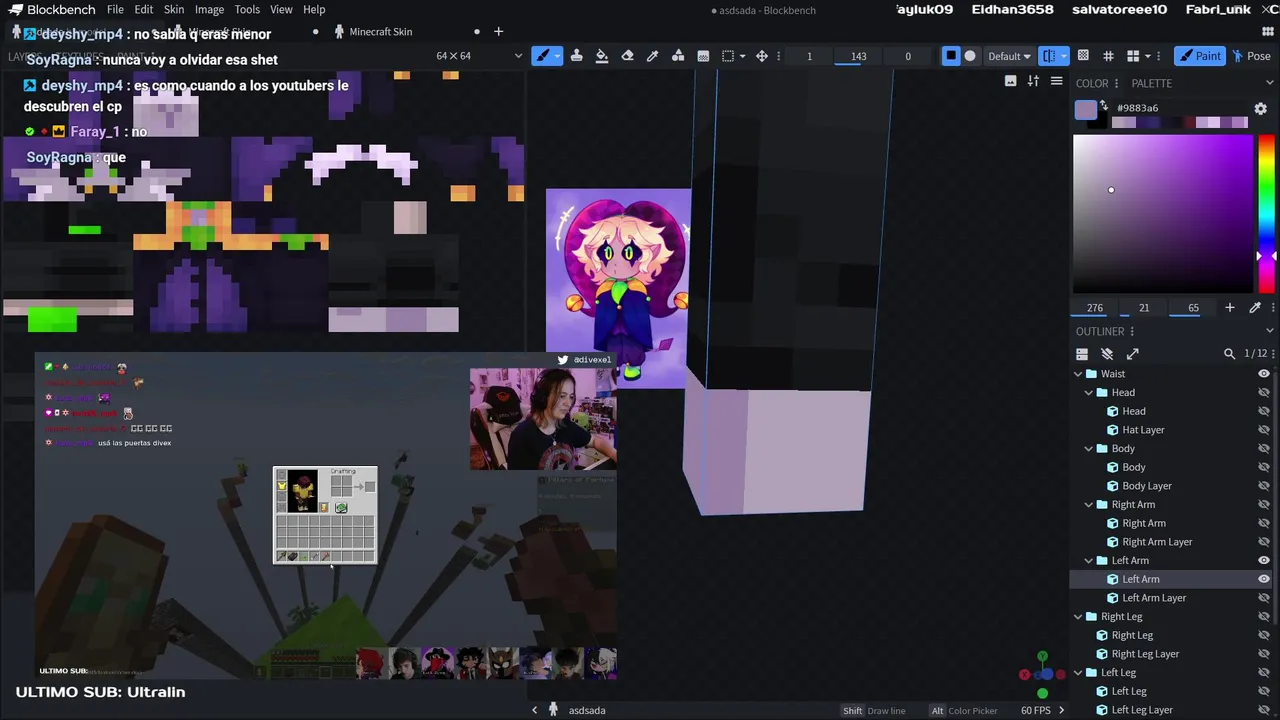Screen dimensions: 1280x720
Task: Select the Color Picker eyedropper tool
Action: (x=653, y=56)
